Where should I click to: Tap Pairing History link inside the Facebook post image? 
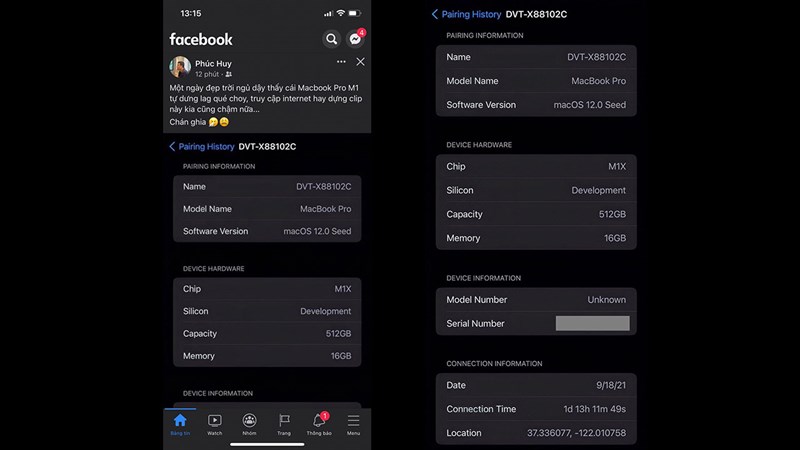(x=206, y=146)
